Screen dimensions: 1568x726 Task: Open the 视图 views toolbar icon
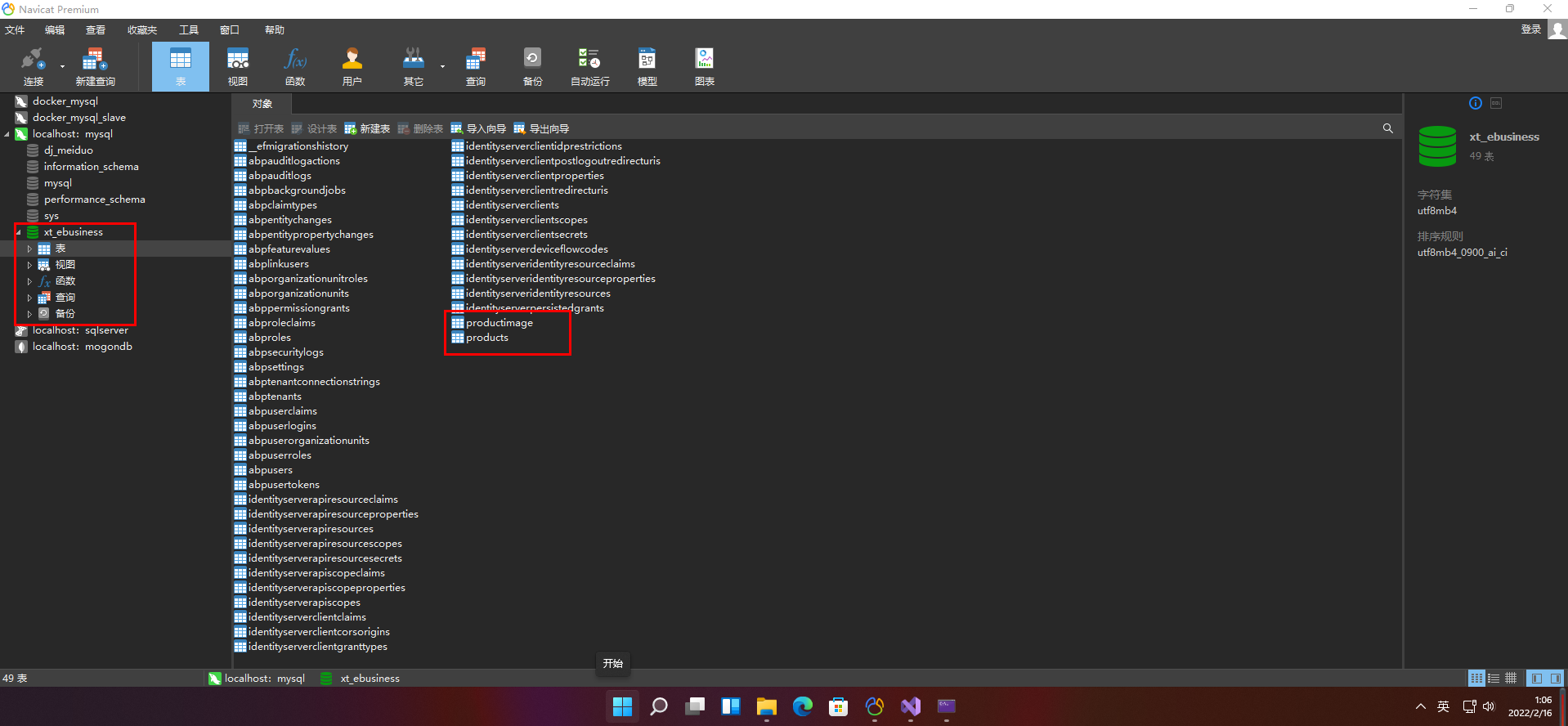coord(238,65)
